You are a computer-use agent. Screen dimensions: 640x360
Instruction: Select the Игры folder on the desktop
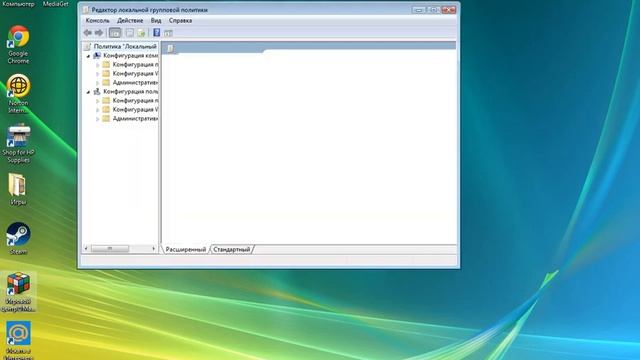click(18, 189)
